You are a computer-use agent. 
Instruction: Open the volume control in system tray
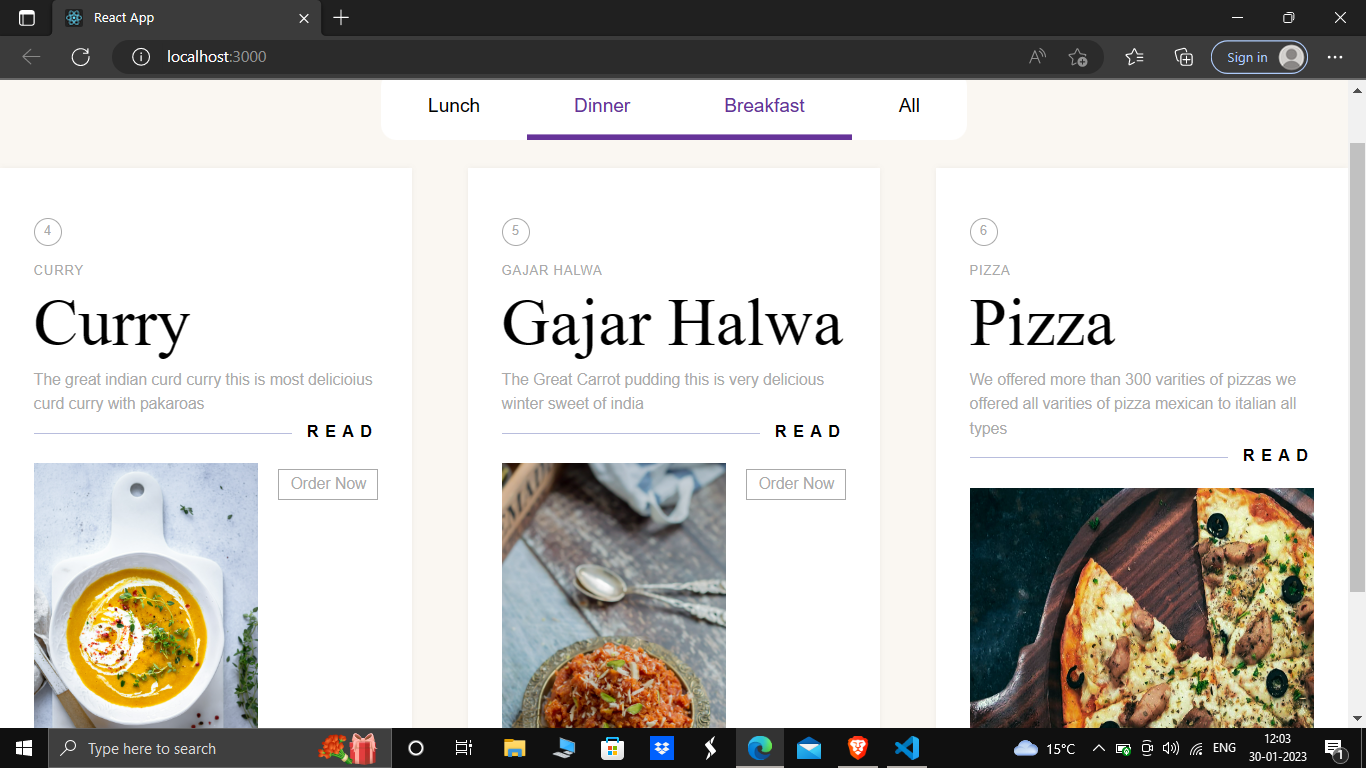click(1171, 747)
